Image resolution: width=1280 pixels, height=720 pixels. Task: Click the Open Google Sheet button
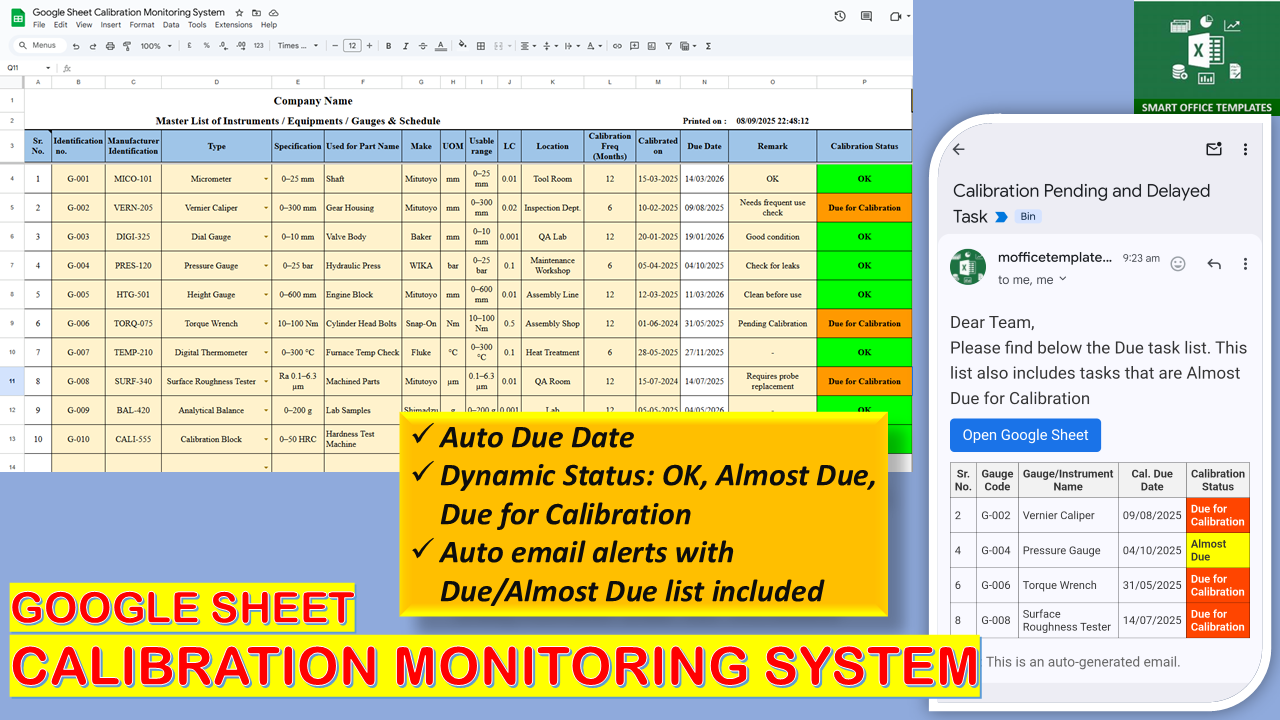pos(1025,435)
